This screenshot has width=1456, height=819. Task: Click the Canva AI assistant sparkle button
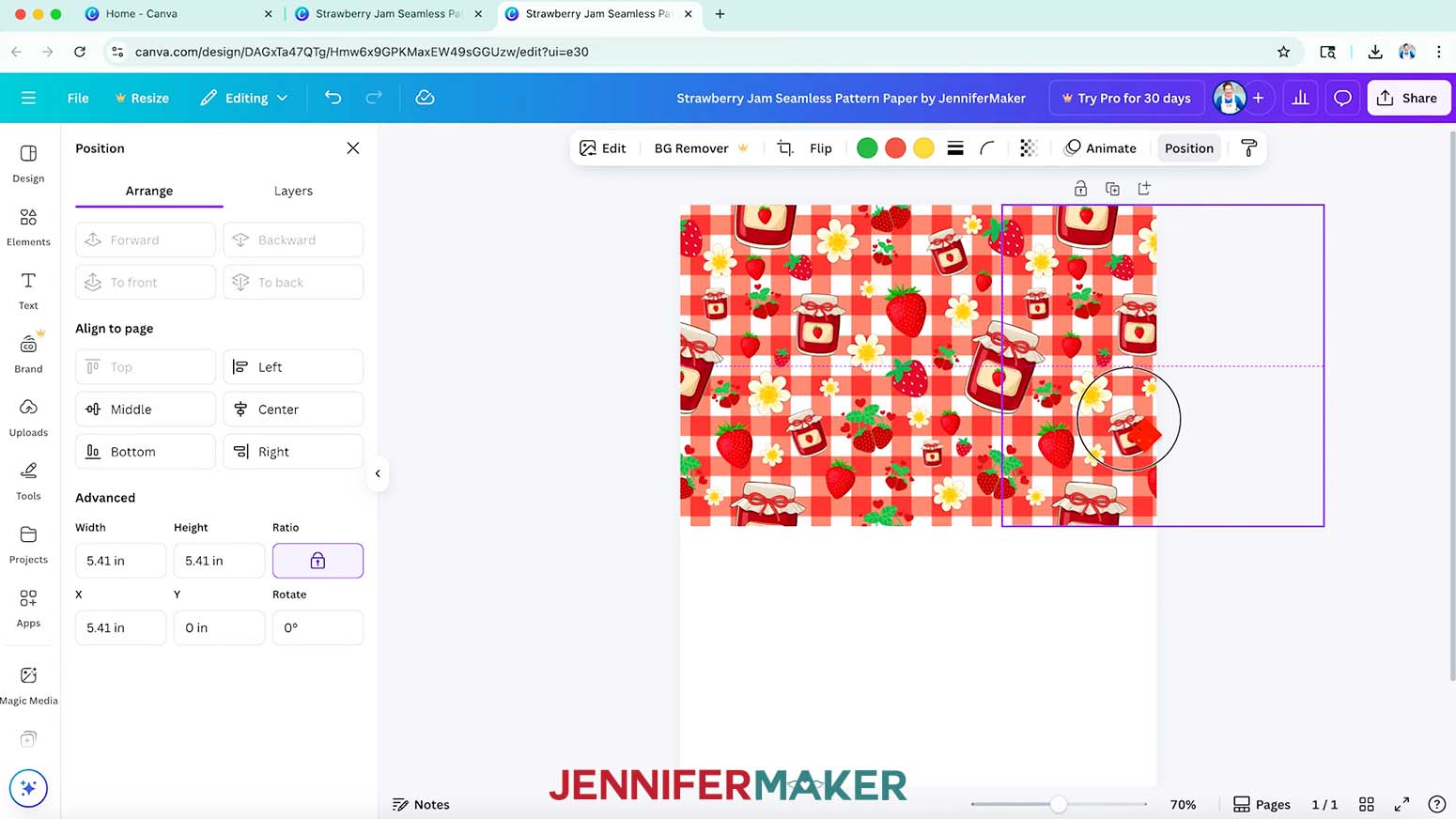pos(28,788)
